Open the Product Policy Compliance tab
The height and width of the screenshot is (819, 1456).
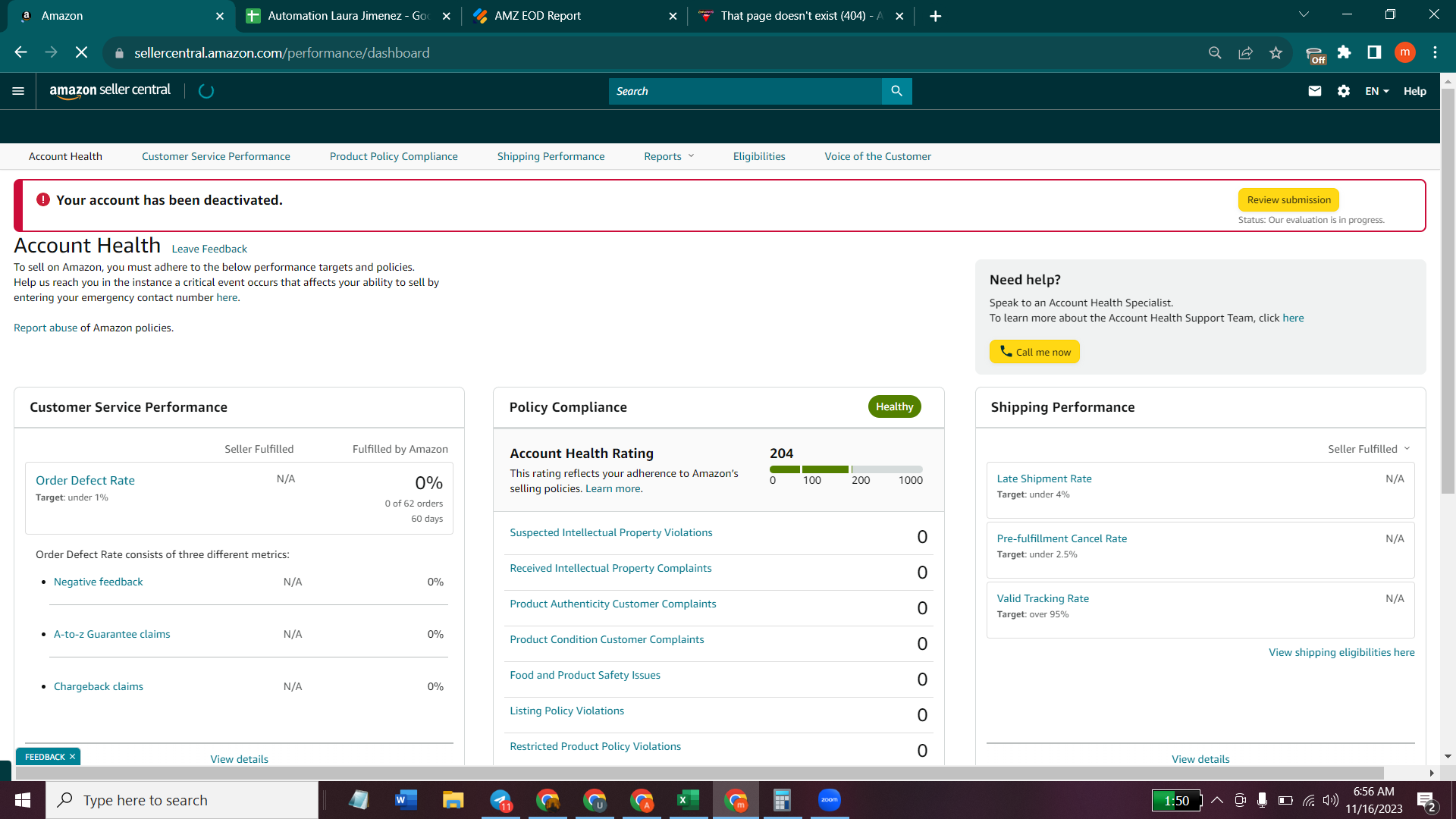[x=394, y=156]
